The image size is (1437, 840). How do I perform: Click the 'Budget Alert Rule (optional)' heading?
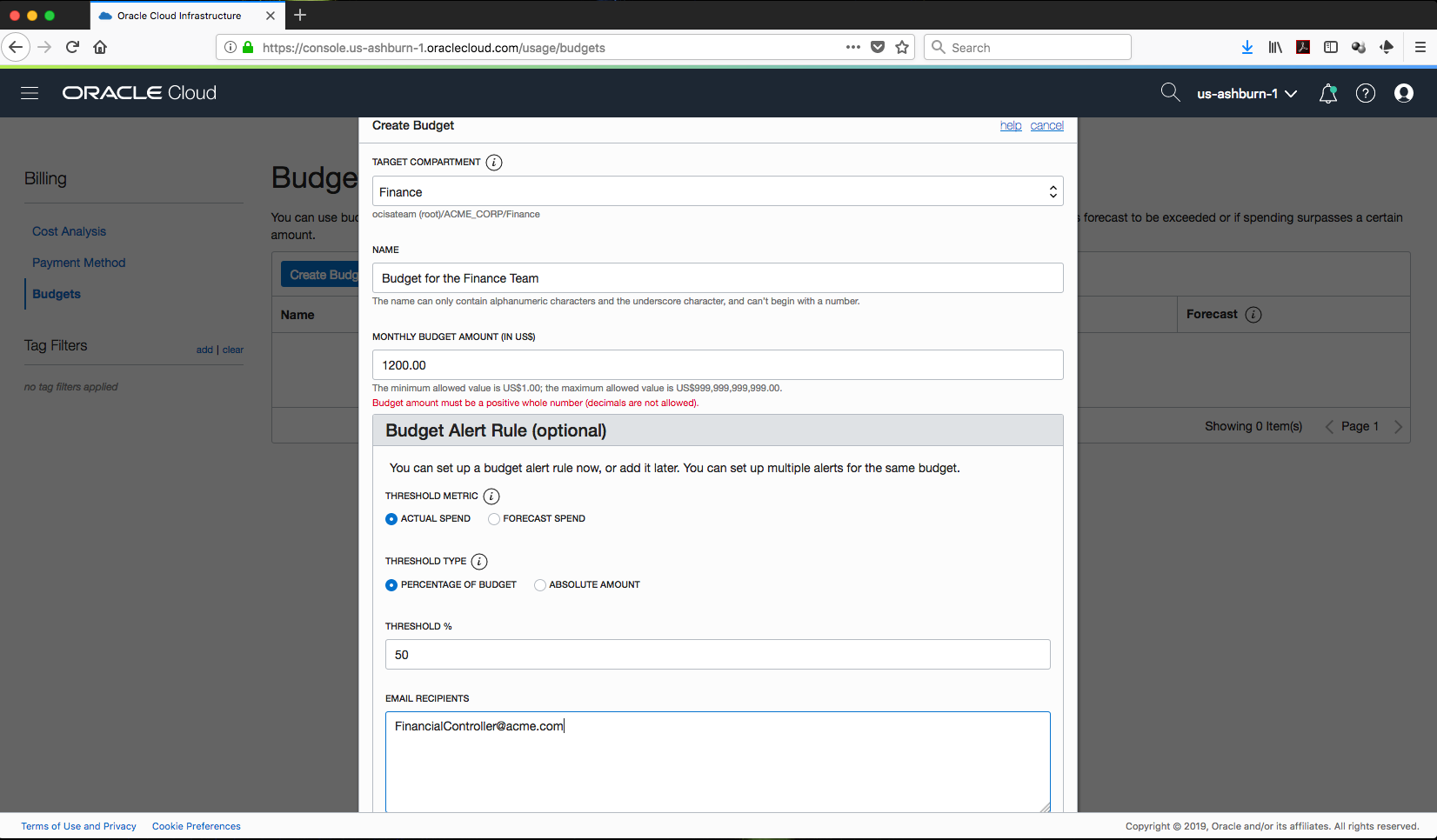point(496,431)
